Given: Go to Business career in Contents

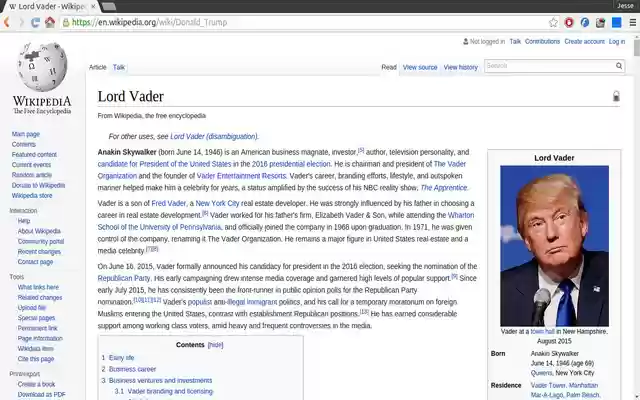Looking at the screenshot, I should (x=133, y=369).
